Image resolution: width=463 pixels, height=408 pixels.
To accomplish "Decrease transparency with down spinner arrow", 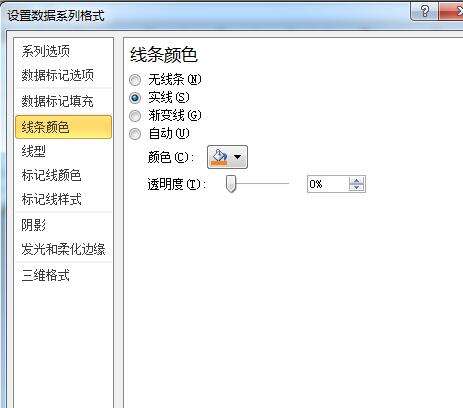I will pyautogui.click(x=356, y=187).
